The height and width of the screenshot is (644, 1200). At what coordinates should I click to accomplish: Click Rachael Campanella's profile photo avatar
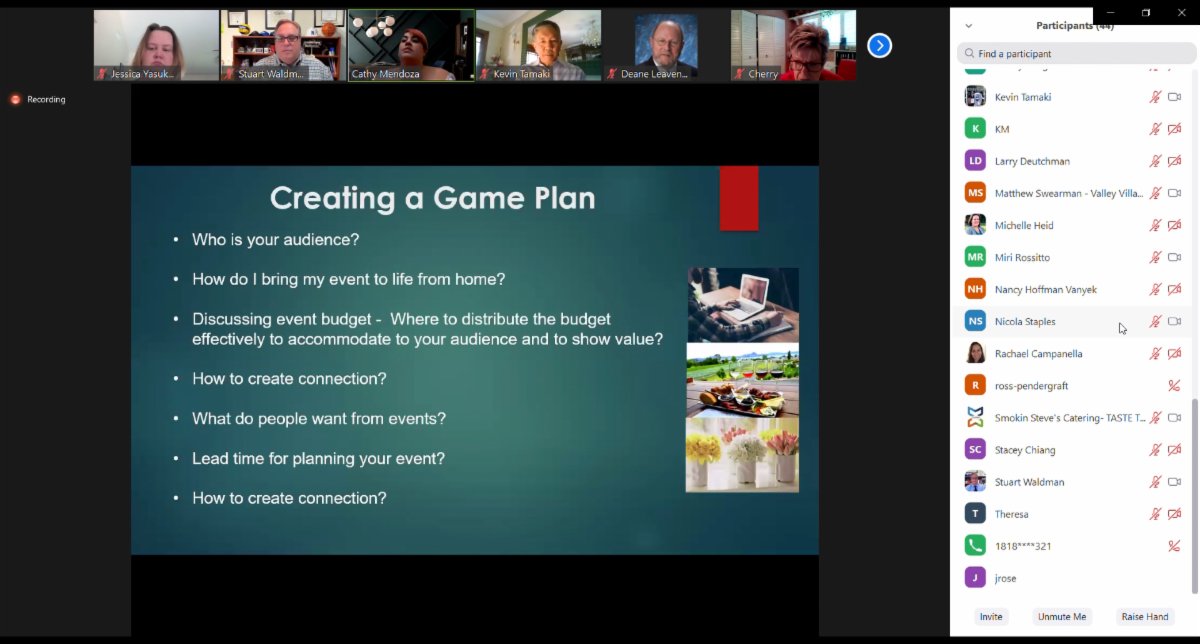[975, 353]
